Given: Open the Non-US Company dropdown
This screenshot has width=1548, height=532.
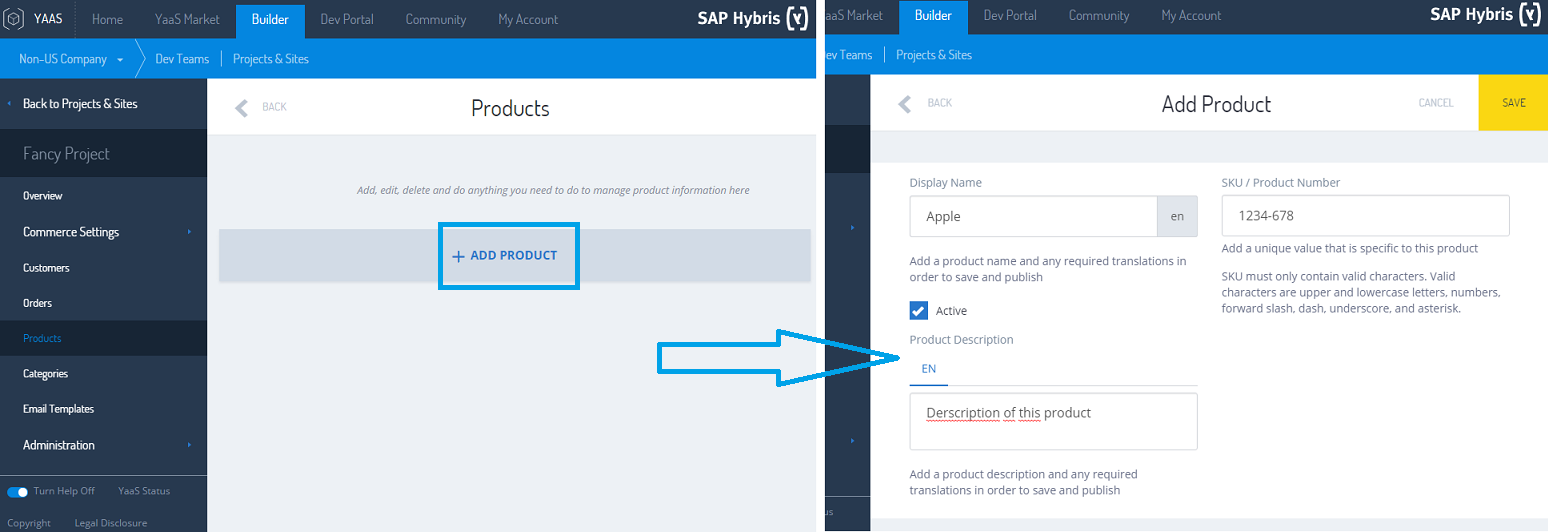Looking at the screenshot, I should [71, 59].
